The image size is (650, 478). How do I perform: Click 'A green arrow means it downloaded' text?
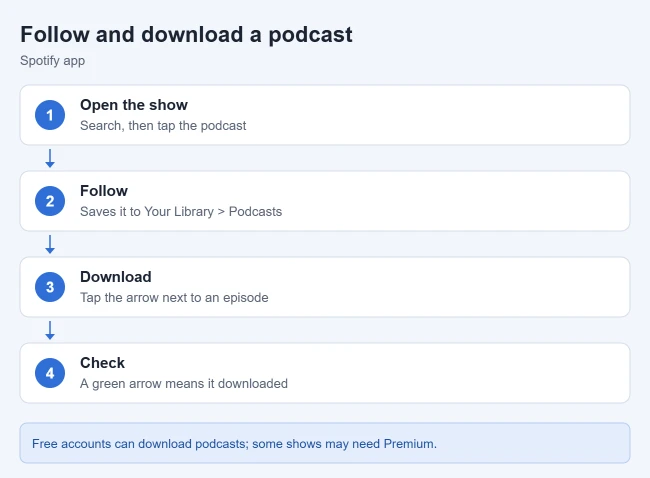click(x=184, y=383)
